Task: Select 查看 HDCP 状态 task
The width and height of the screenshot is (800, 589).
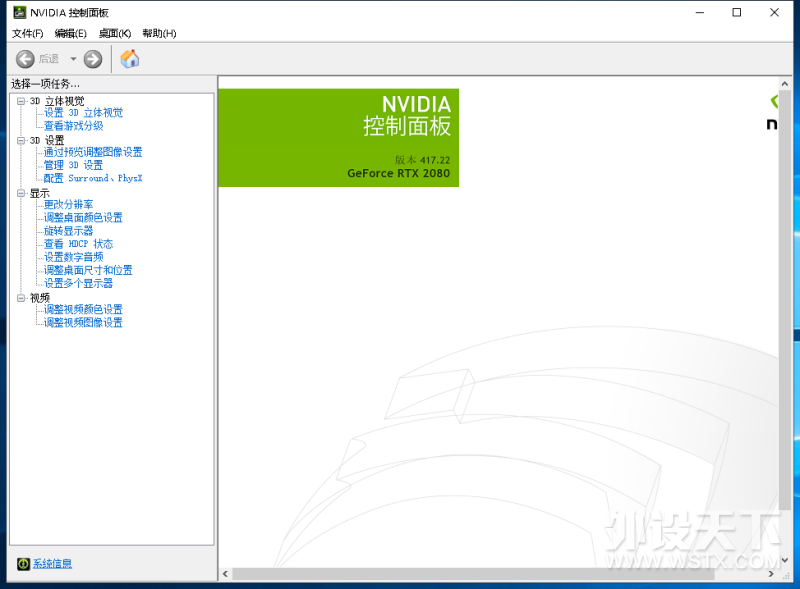Action: [78, 244]
